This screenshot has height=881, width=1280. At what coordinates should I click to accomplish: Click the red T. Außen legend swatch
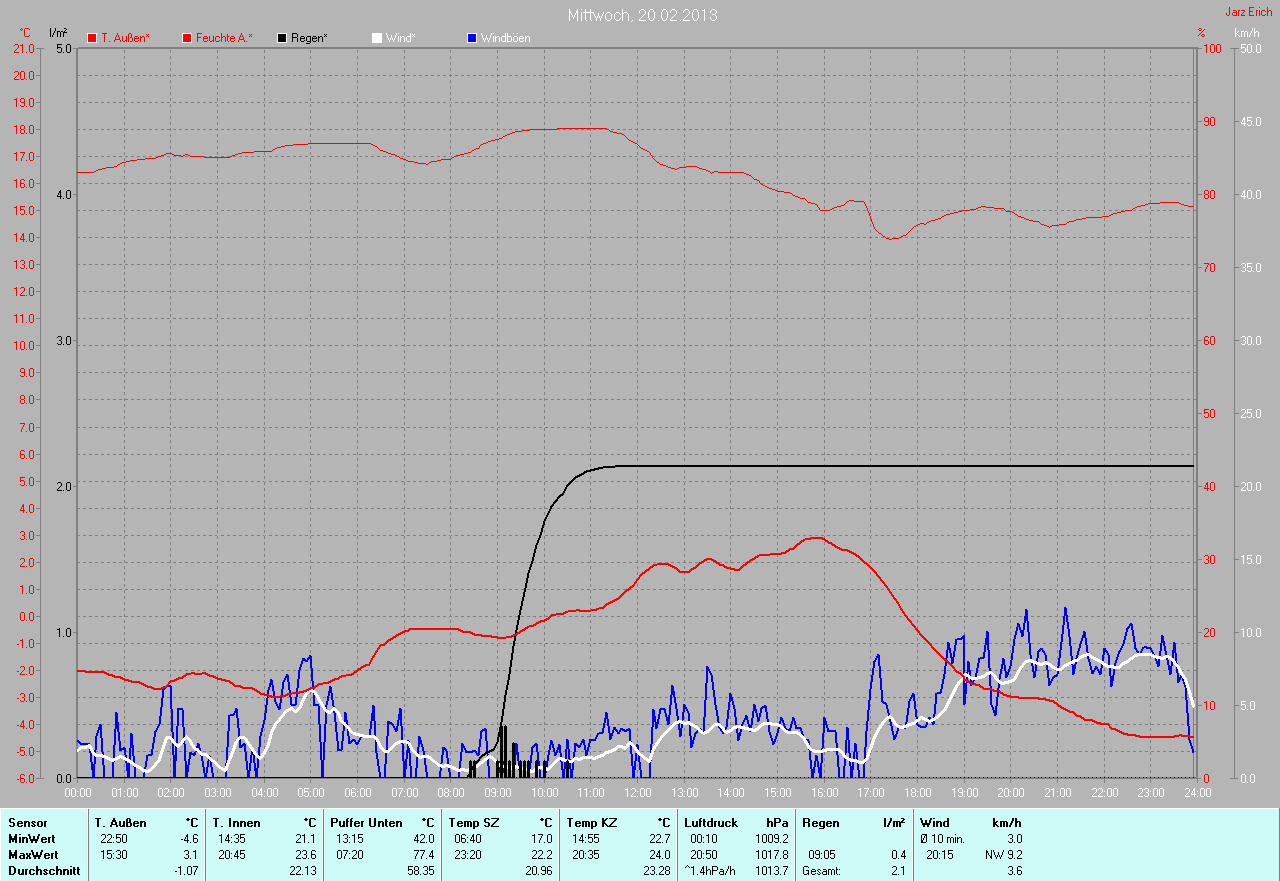(x=93, y=38)
